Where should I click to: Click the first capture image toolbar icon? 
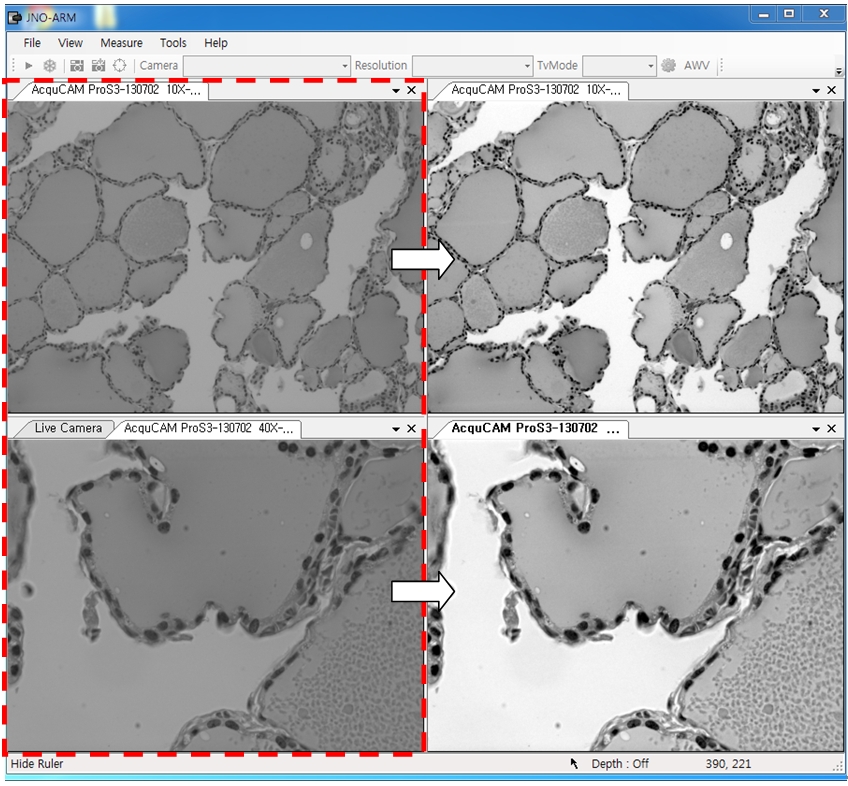click(77, 66)
